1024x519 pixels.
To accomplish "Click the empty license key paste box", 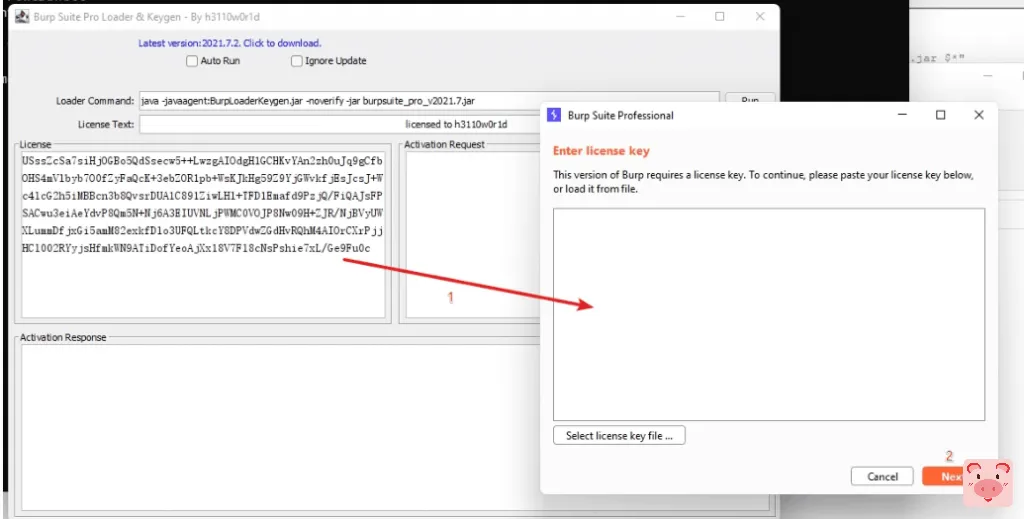I will [769, 314].
